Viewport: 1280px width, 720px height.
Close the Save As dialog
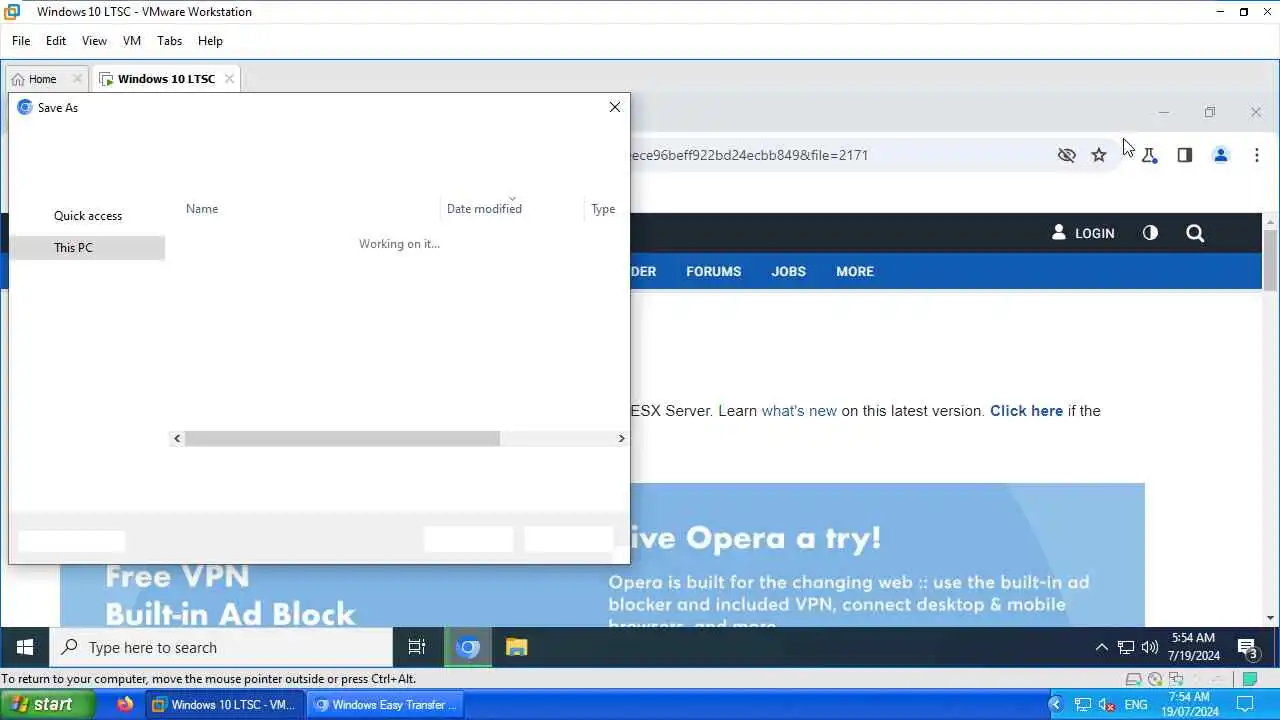coord(615,107)
